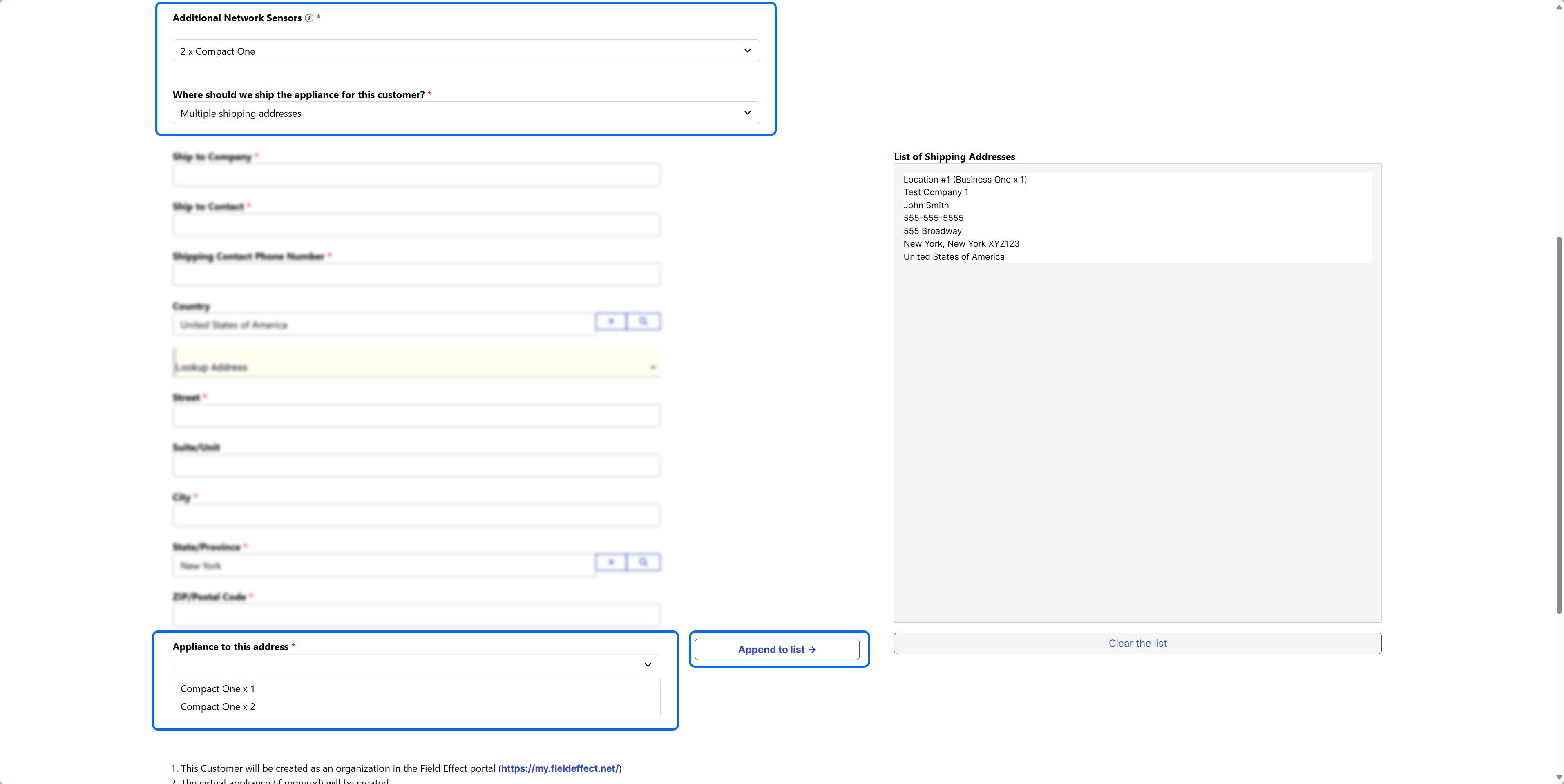This screenshot has height=784, width=1564.
Task: Select the Compact One x 1 option
Action: (218, 689)
